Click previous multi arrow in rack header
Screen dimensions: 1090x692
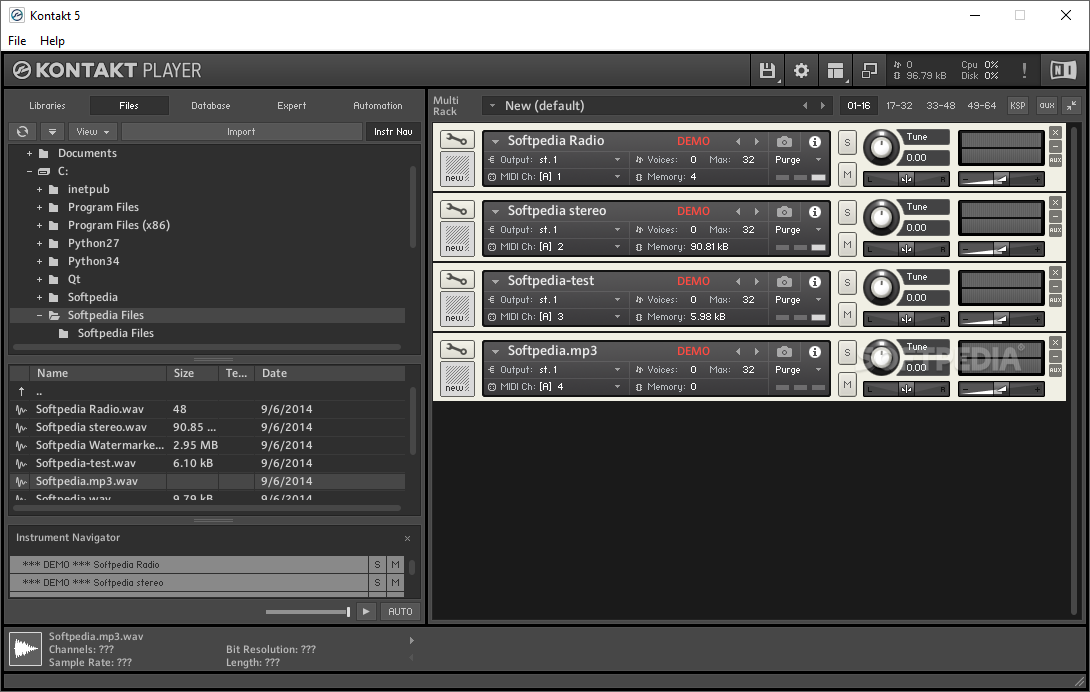(805, 106)
